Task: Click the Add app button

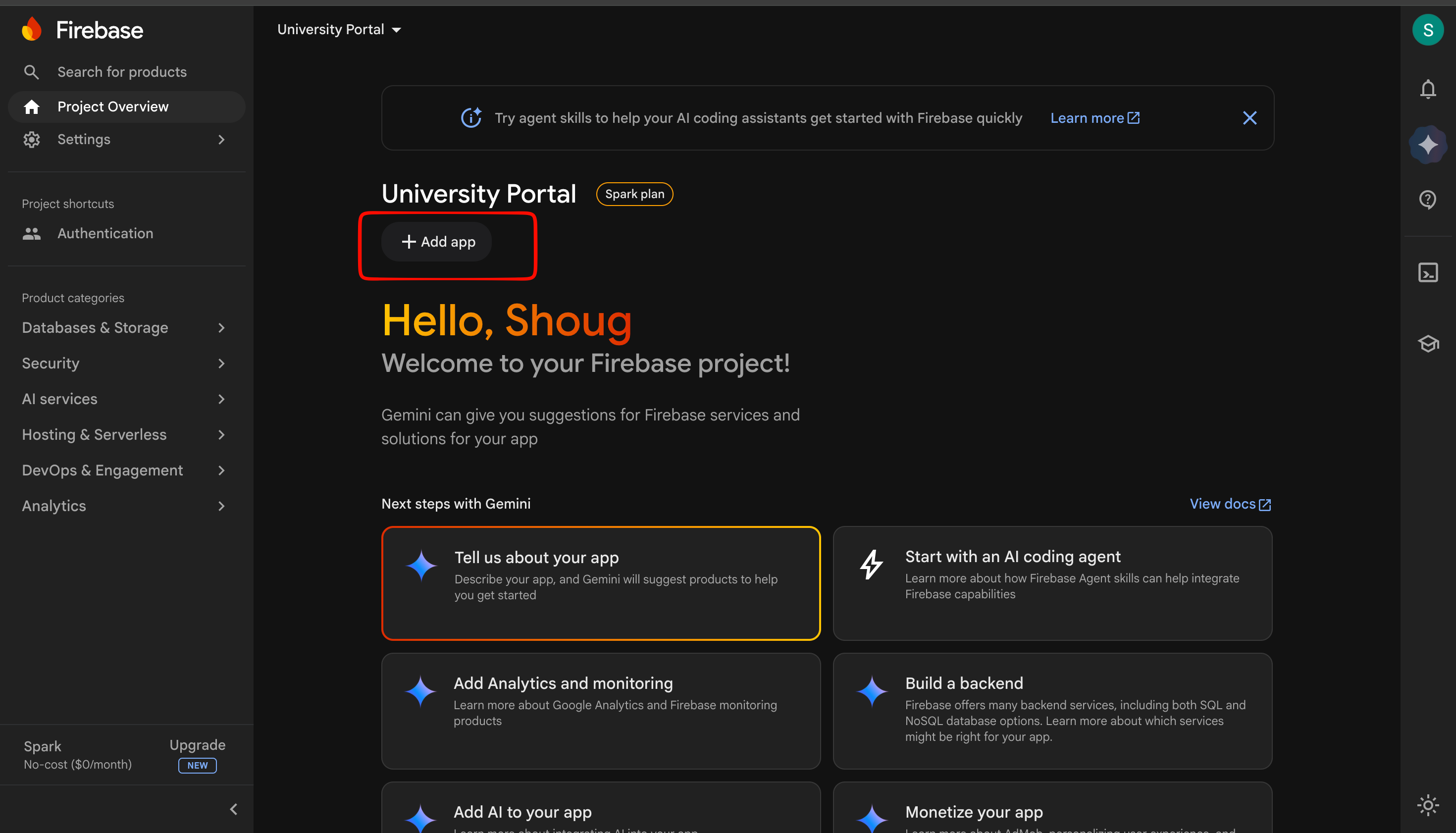Action: click(436, 242)
